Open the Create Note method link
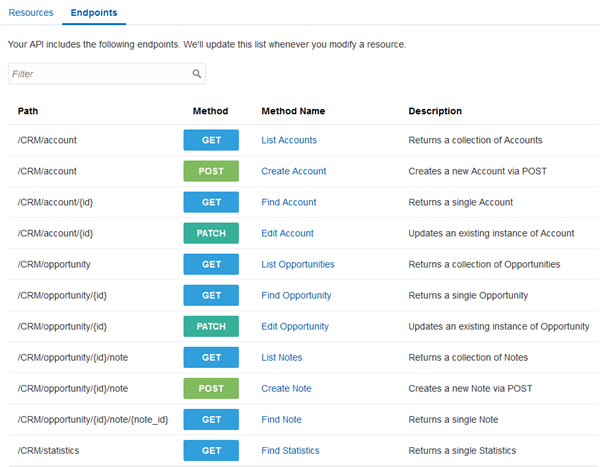 tap(286, 388)
